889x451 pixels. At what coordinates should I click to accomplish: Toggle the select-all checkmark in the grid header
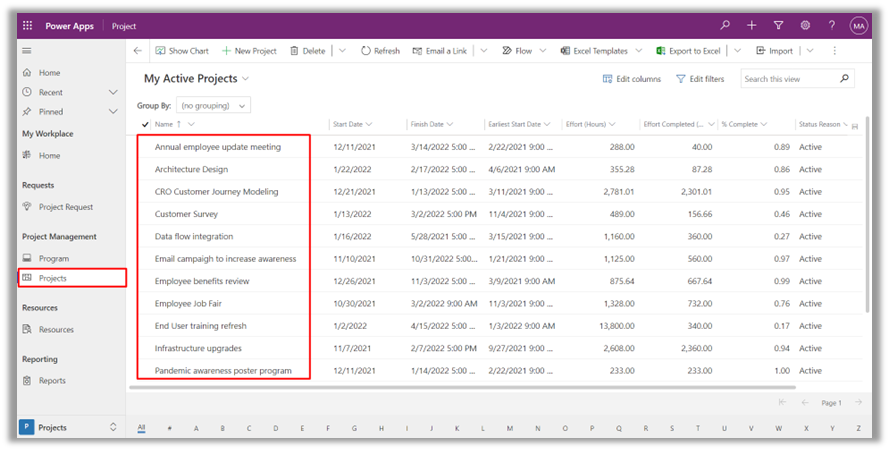(146, 124)
